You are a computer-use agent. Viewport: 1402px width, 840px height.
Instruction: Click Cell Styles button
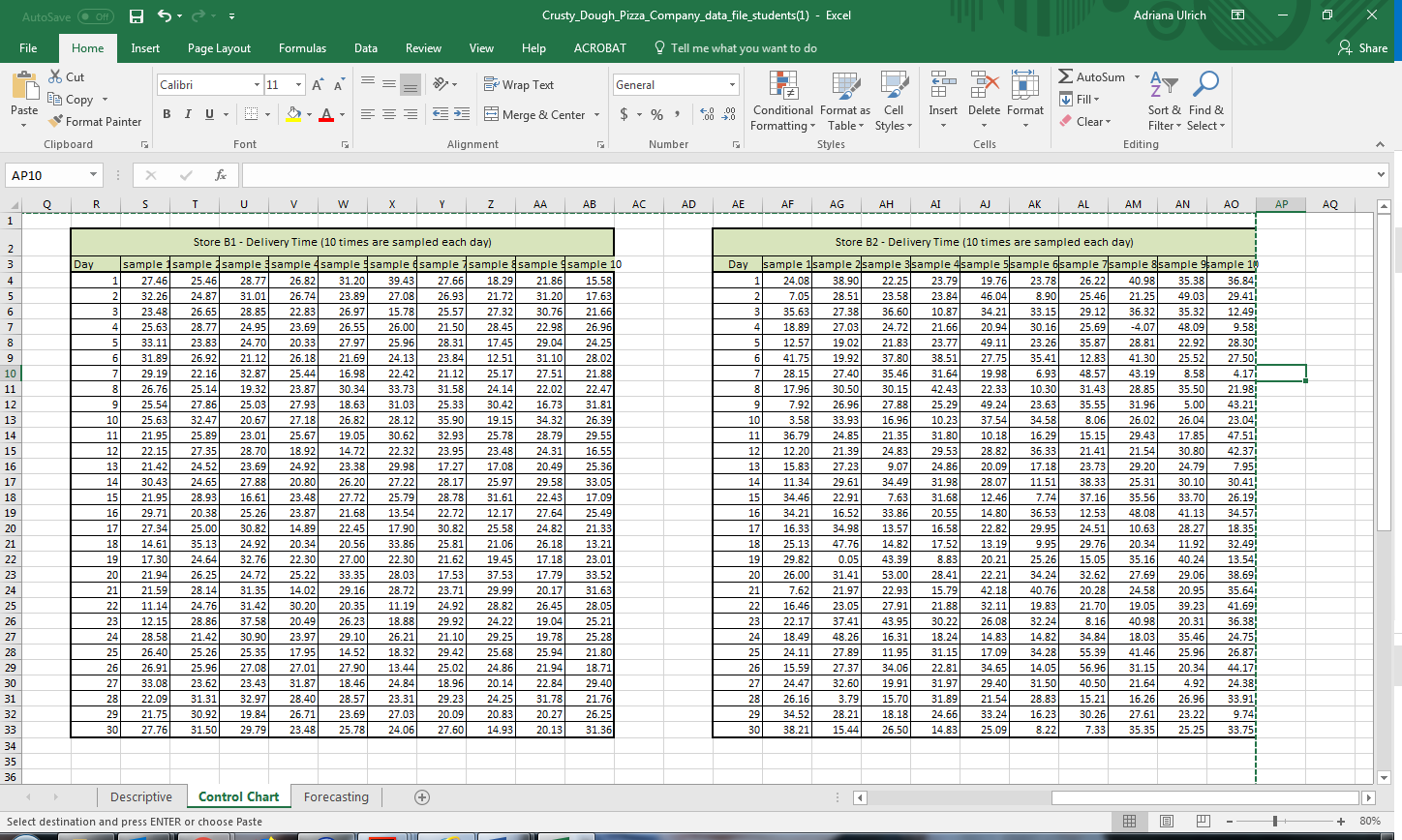point(893,101)
